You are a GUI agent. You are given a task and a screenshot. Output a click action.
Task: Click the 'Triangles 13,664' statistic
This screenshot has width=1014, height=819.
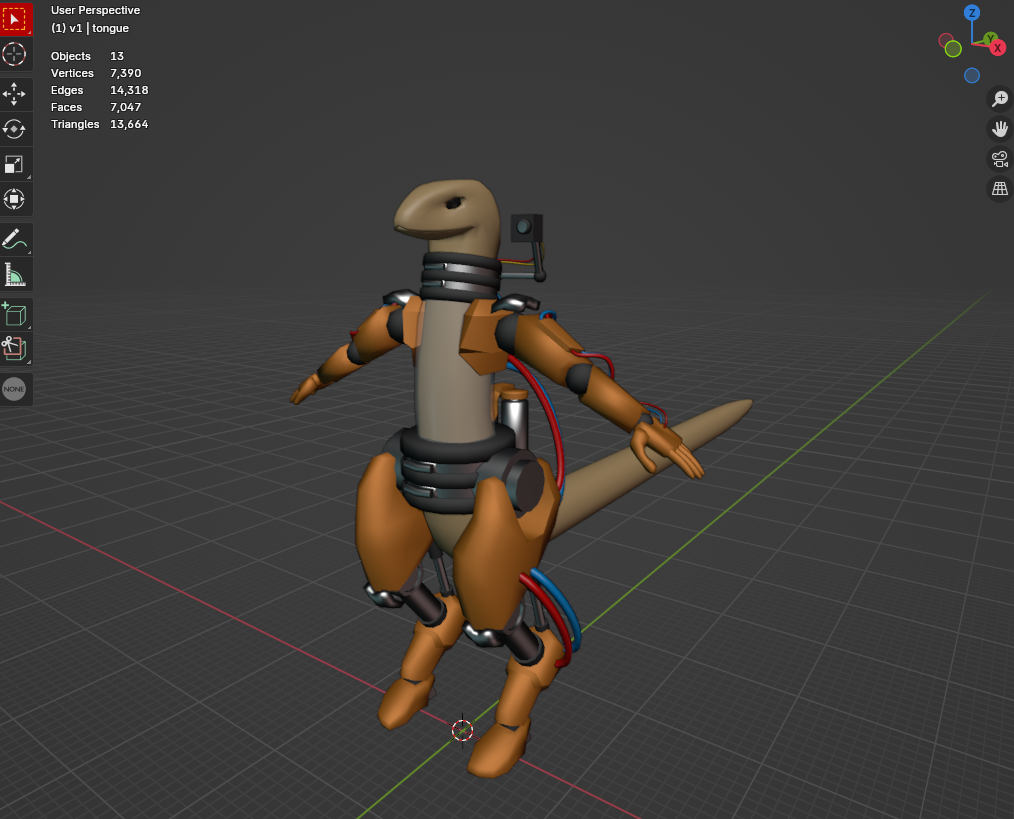(x=100, y=124)
